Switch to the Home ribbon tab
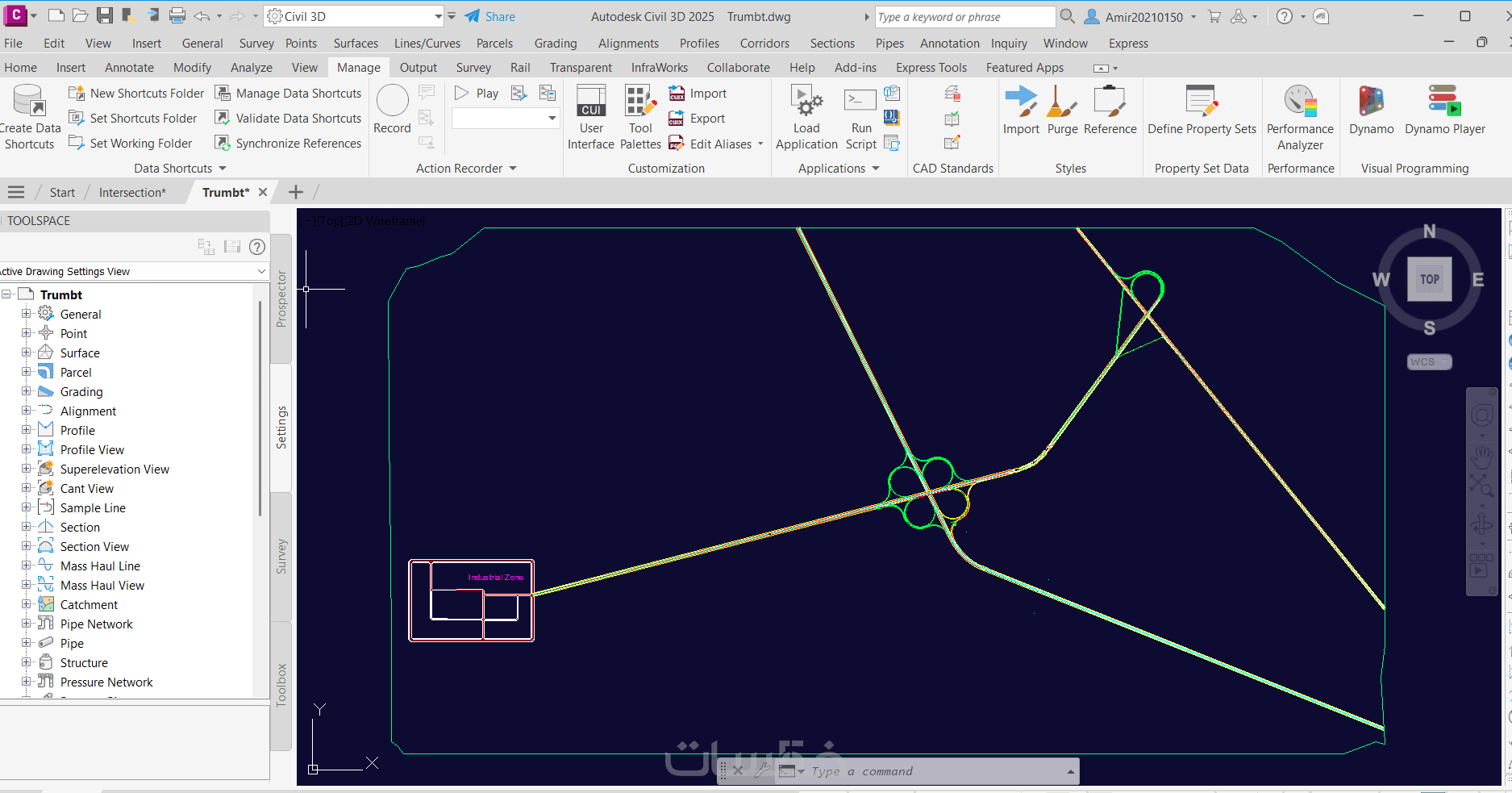Viewport: 1512px width, 793px height. (x=21, y=68)
